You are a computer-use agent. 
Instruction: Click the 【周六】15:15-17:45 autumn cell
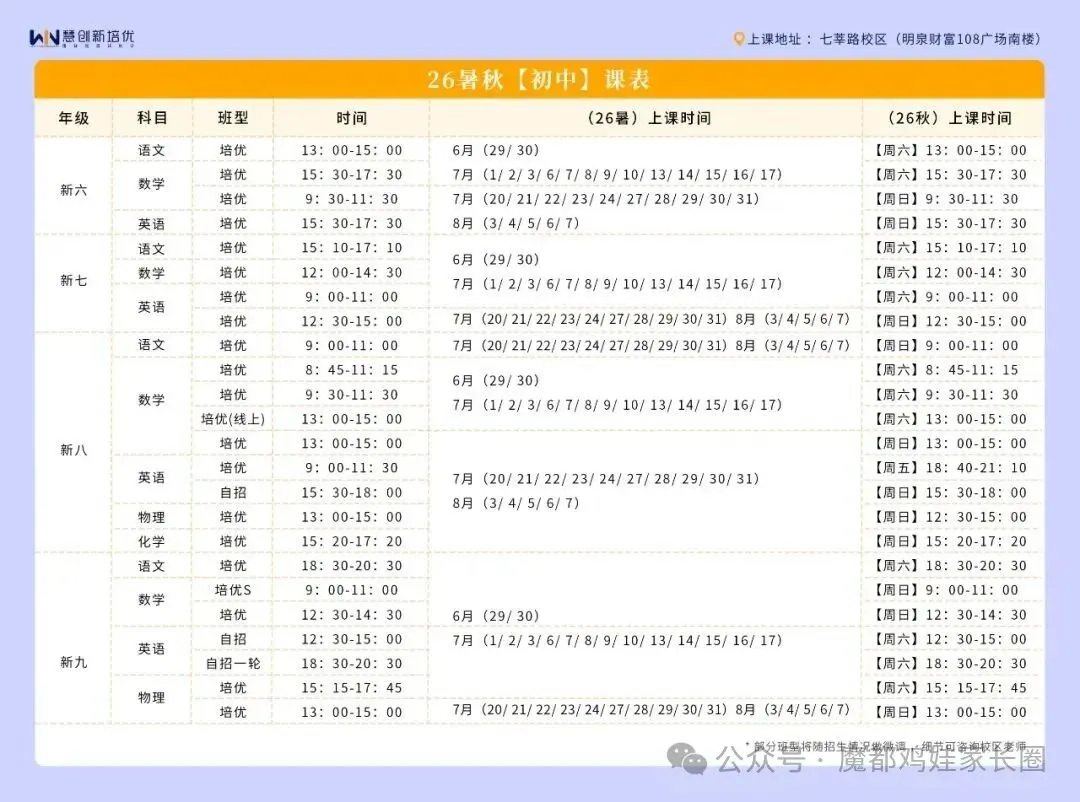(953, 688)
